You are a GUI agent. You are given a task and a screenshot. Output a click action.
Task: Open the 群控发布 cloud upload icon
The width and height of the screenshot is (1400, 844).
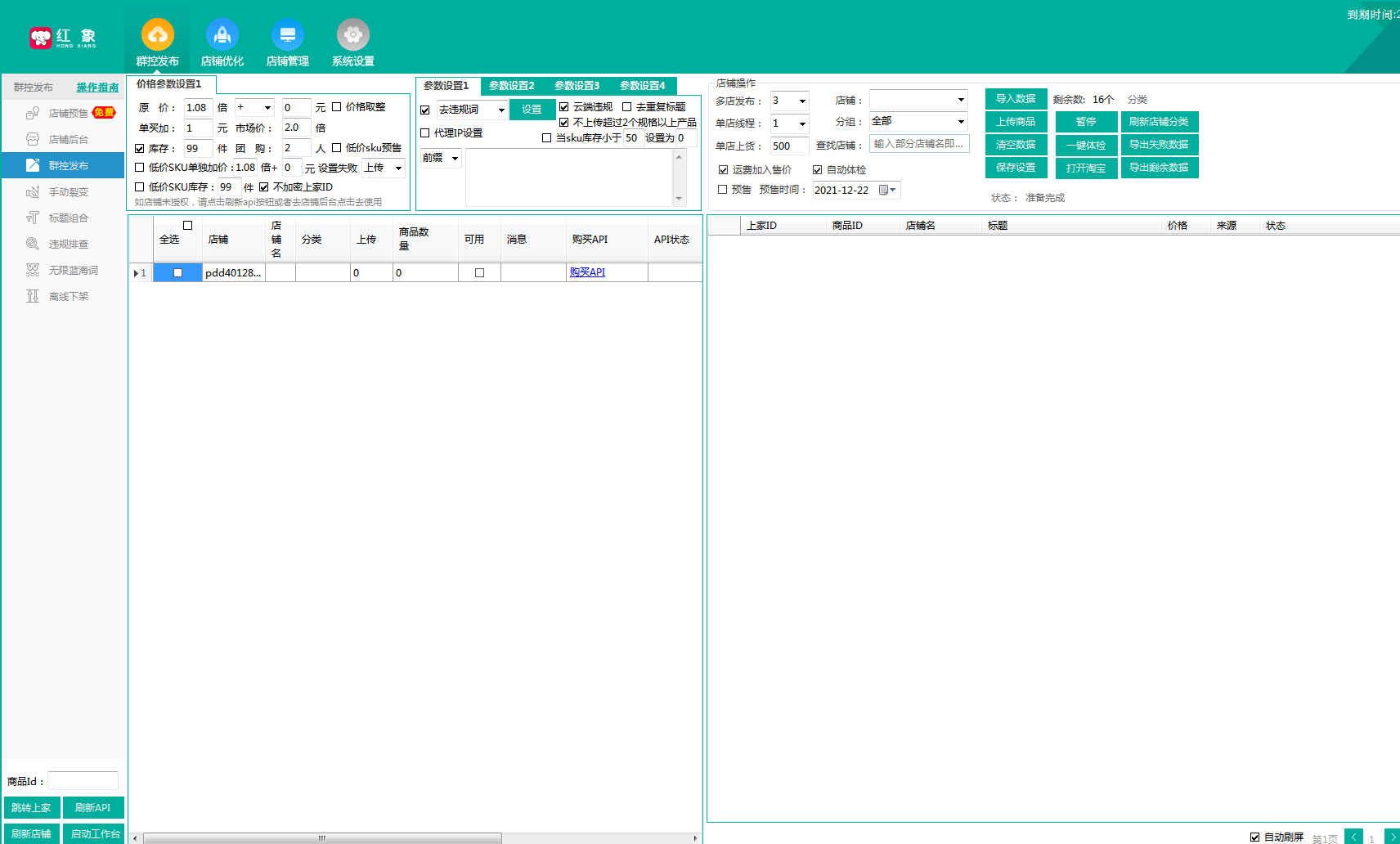pyautogui.click(x=157, y=34)
